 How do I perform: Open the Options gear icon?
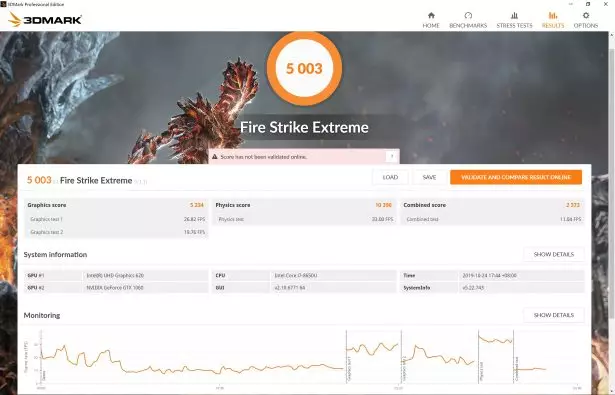tap(586, 16)
